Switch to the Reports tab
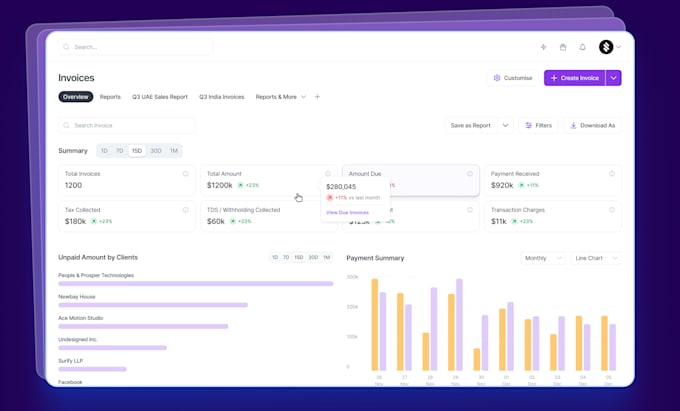This screenshot has height=411, width=680. (110, 97)
